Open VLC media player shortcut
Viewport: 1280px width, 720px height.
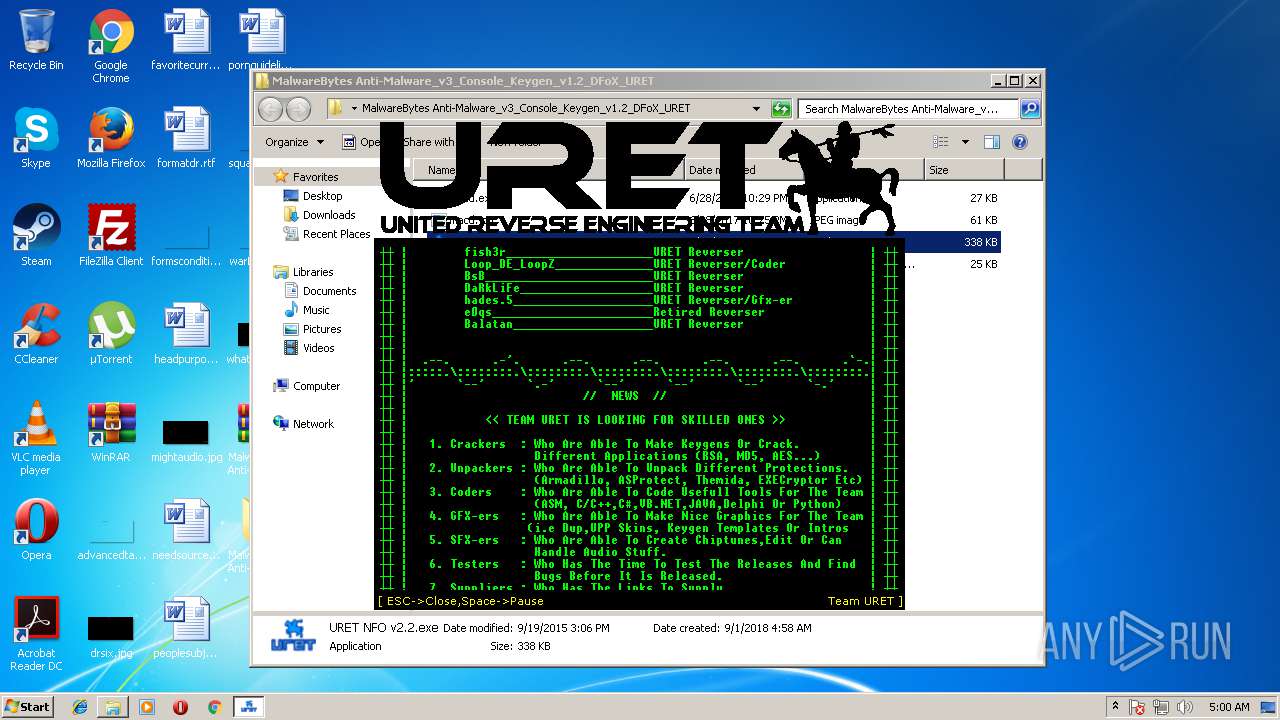36,439
